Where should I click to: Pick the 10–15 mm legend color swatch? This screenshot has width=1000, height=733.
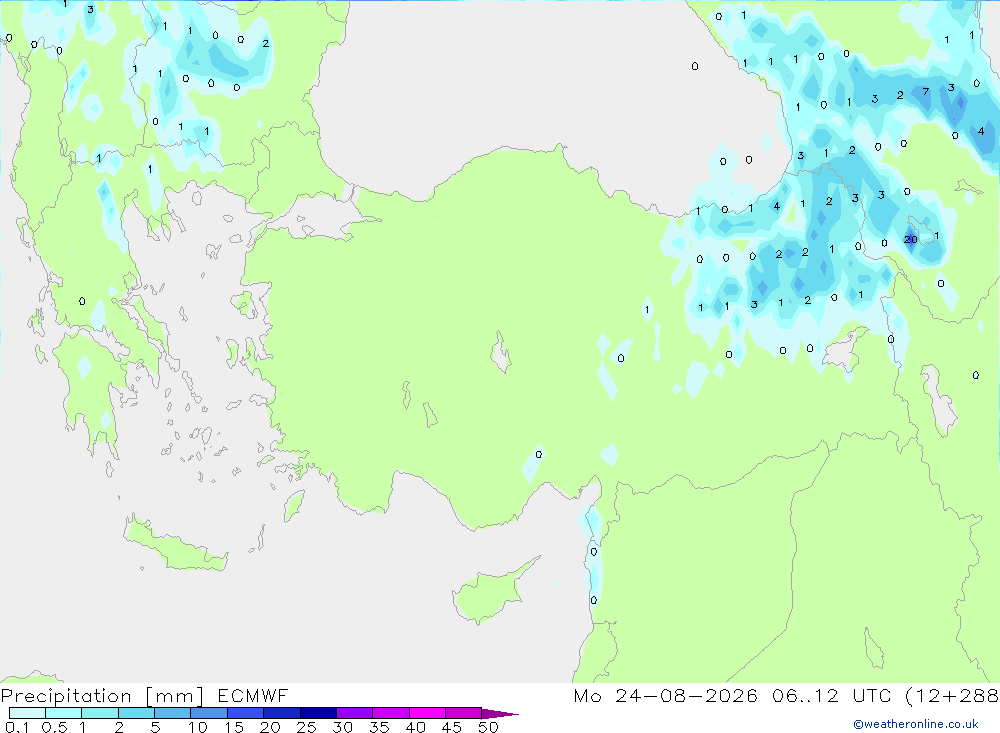[209, 713]
